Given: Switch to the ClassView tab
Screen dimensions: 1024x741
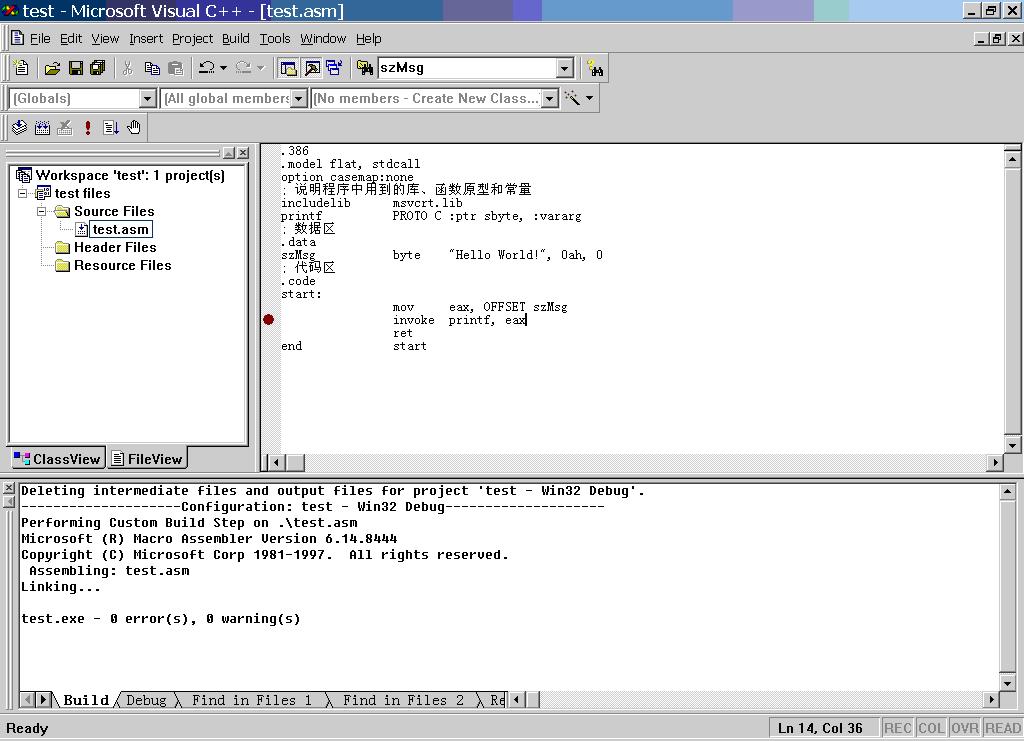Looking at the screenshot, I should pos(57,459).
